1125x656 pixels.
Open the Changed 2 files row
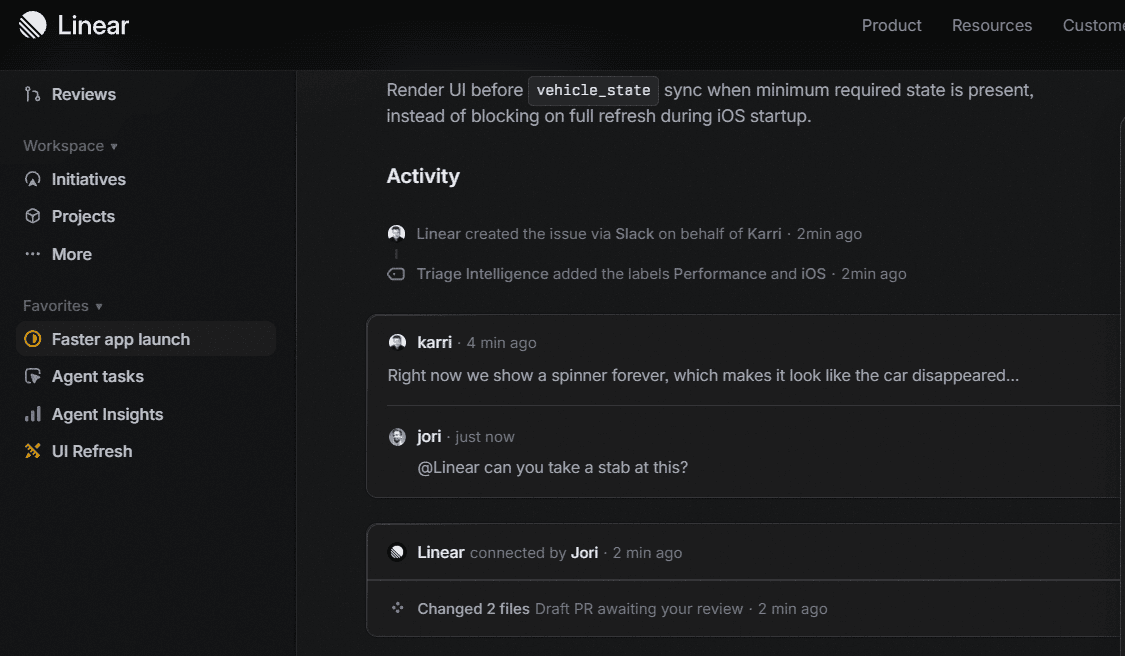pyautogui.click(x=745, y=609)
